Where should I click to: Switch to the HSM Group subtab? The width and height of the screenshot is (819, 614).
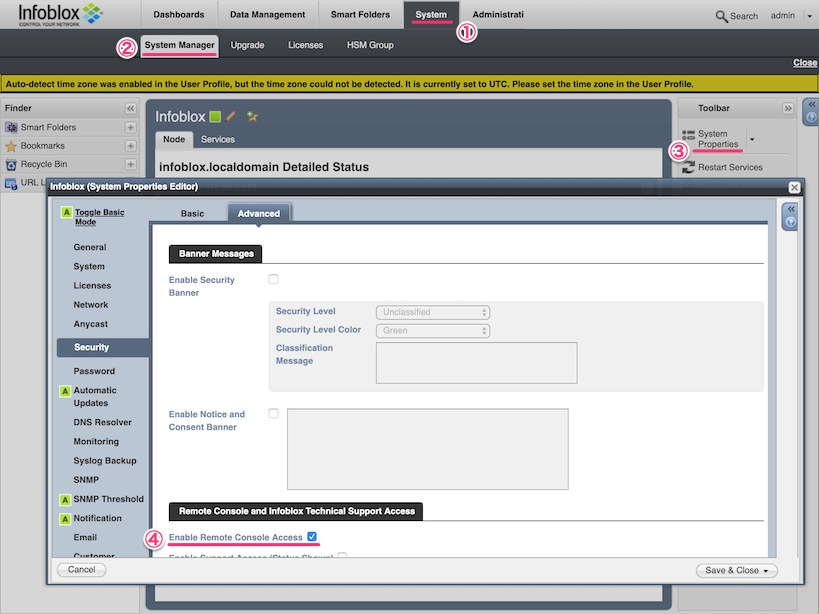pos(370,45)
